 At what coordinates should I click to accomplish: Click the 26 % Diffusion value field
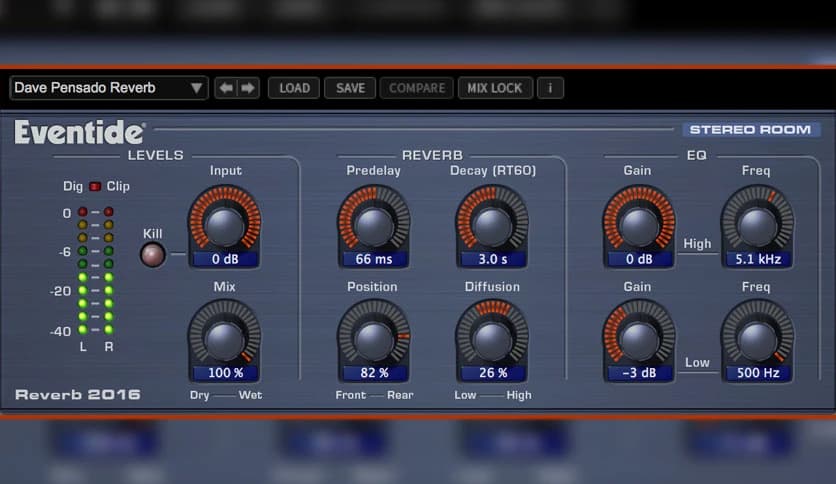(x=493, y=373)
